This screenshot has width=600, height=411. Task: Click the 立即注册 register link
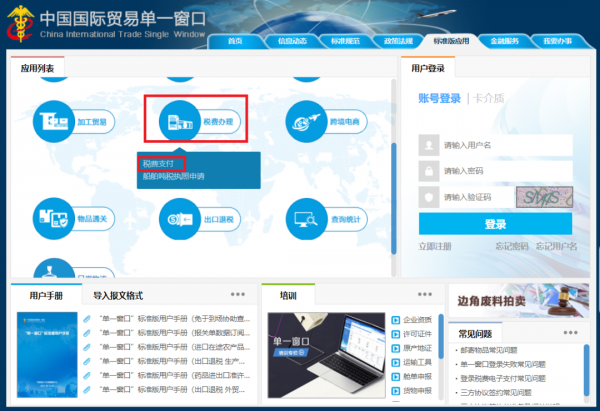click(435, 246)
